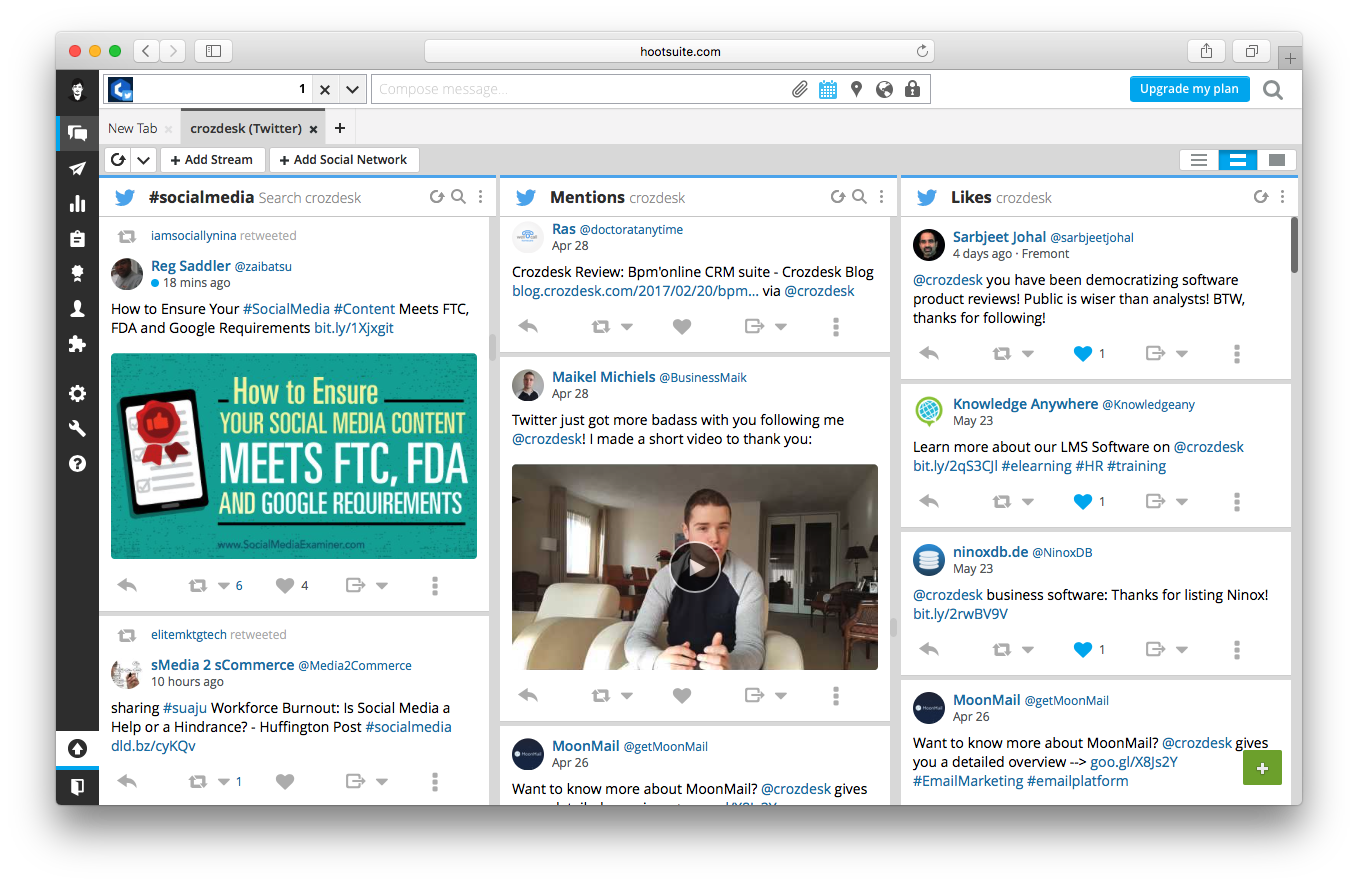Image resolution: width=1358 pixels, height=885 pixels.
Task: Open the Likes stream options menu
Action: click(x=1282, y=197)
